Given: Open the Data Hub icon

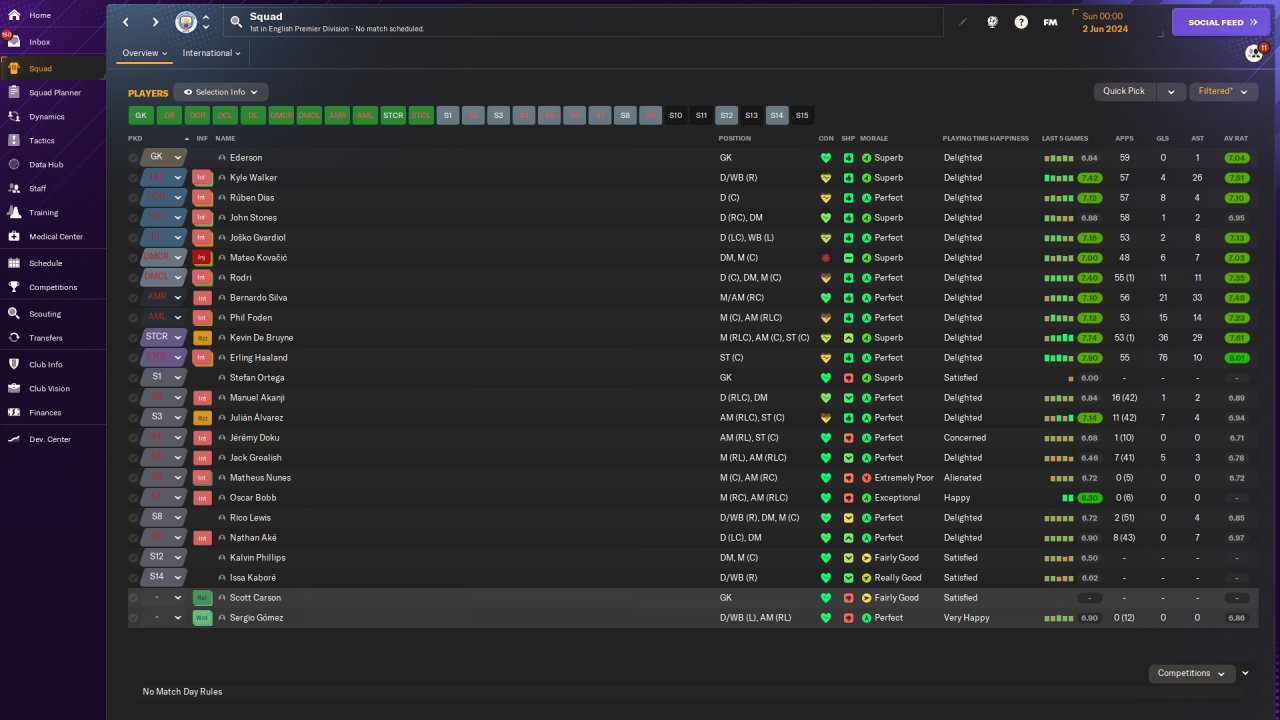Looking at the screenshot, I should point(14,165).
